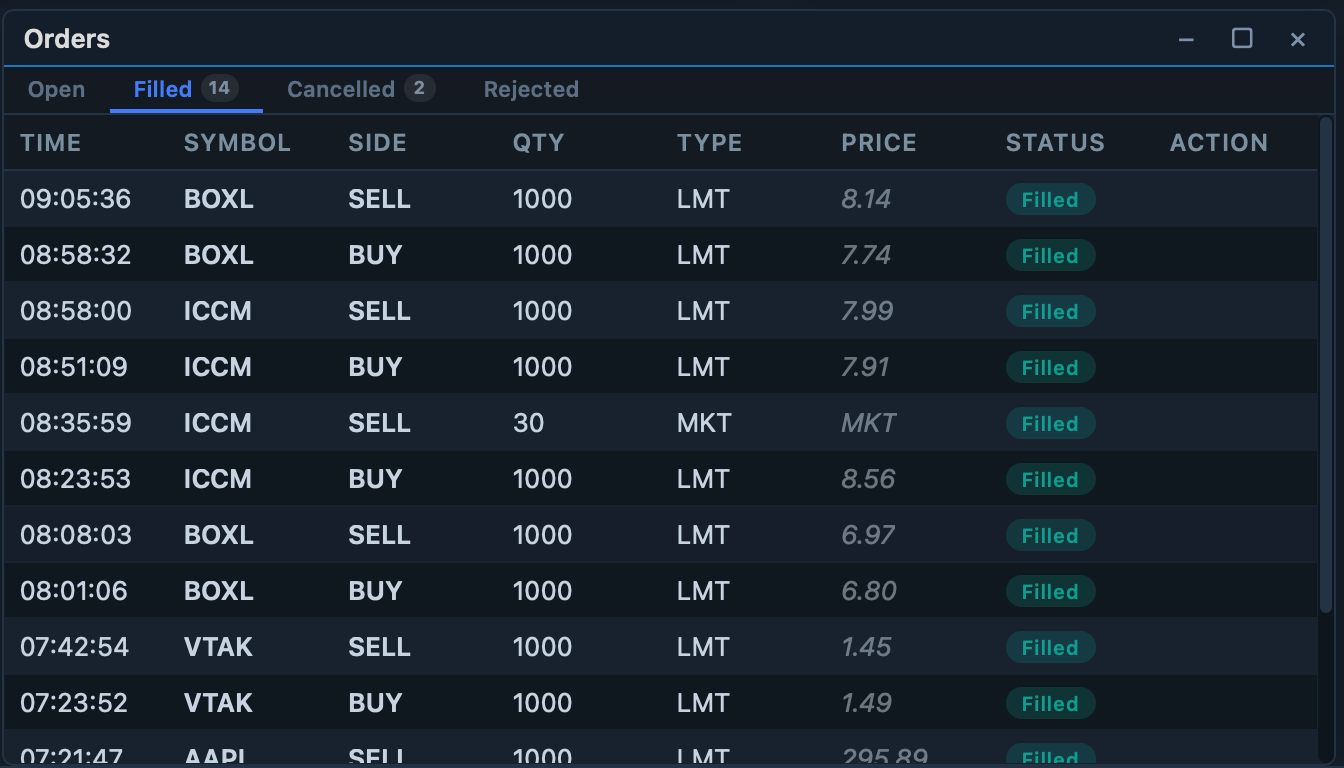Click Filled status badge in 07:42:54 row
The image size is (1344, 768).
[x=1050, y=647]
